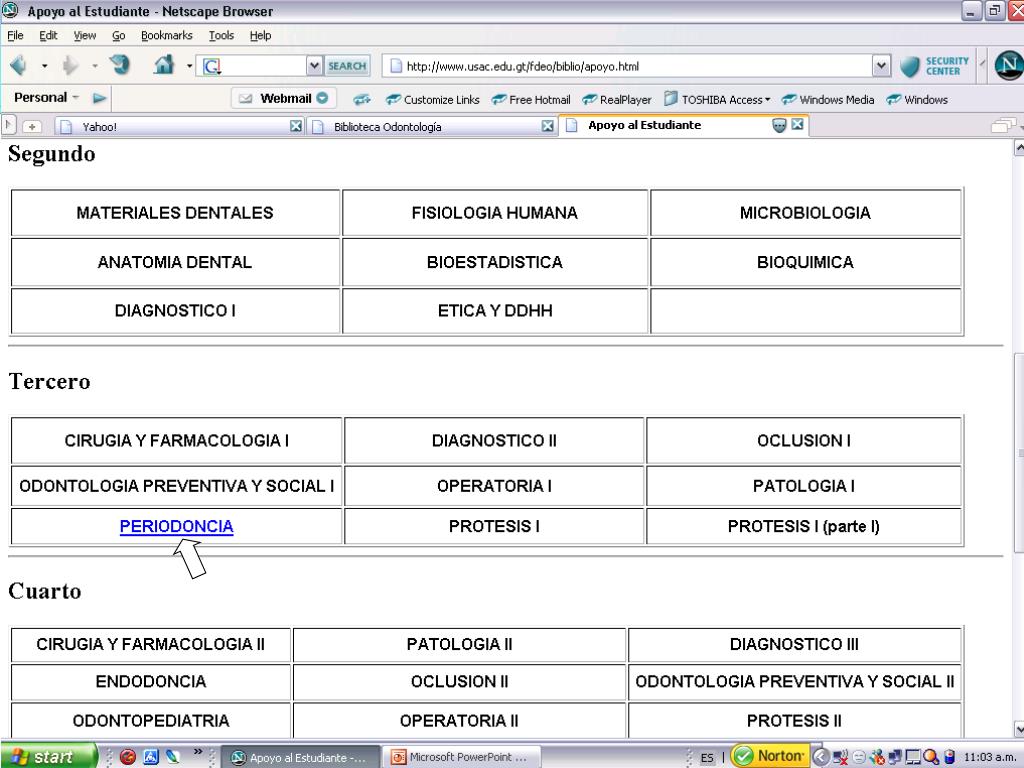Open the Tools menu
1024x768 pixels.
[x=221, y=35]
